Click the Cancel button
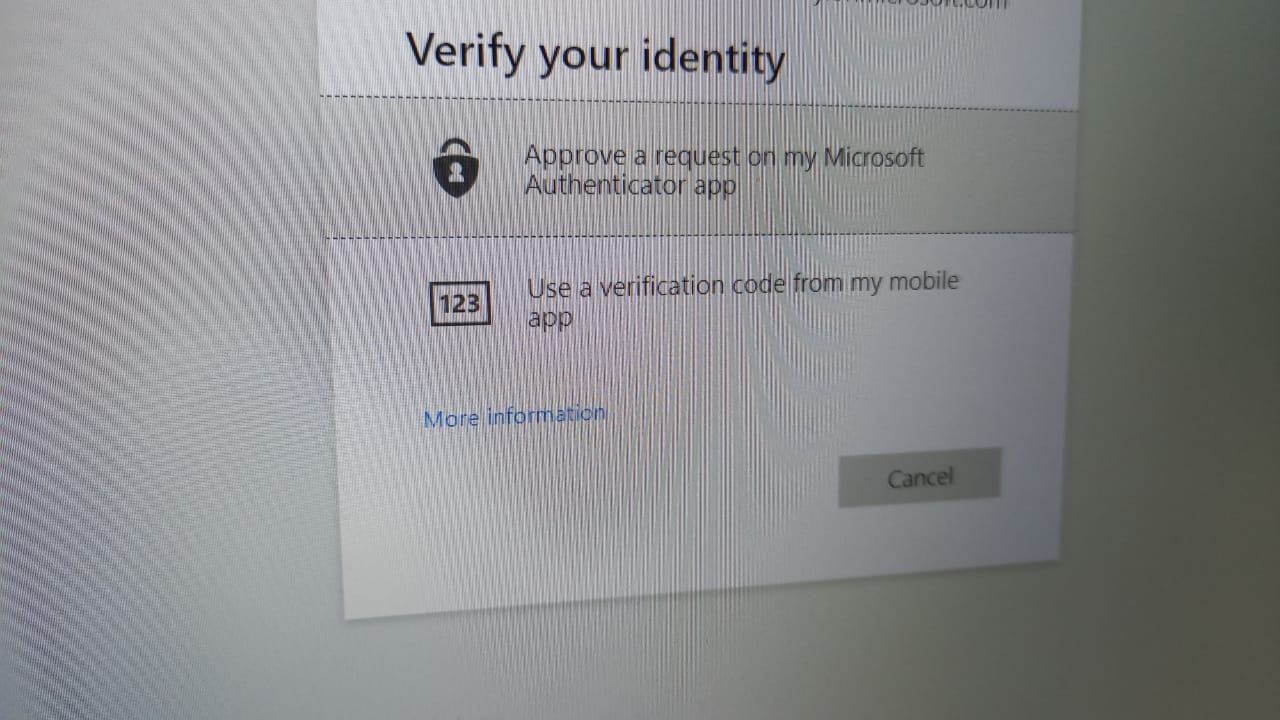 click(919, 477)
